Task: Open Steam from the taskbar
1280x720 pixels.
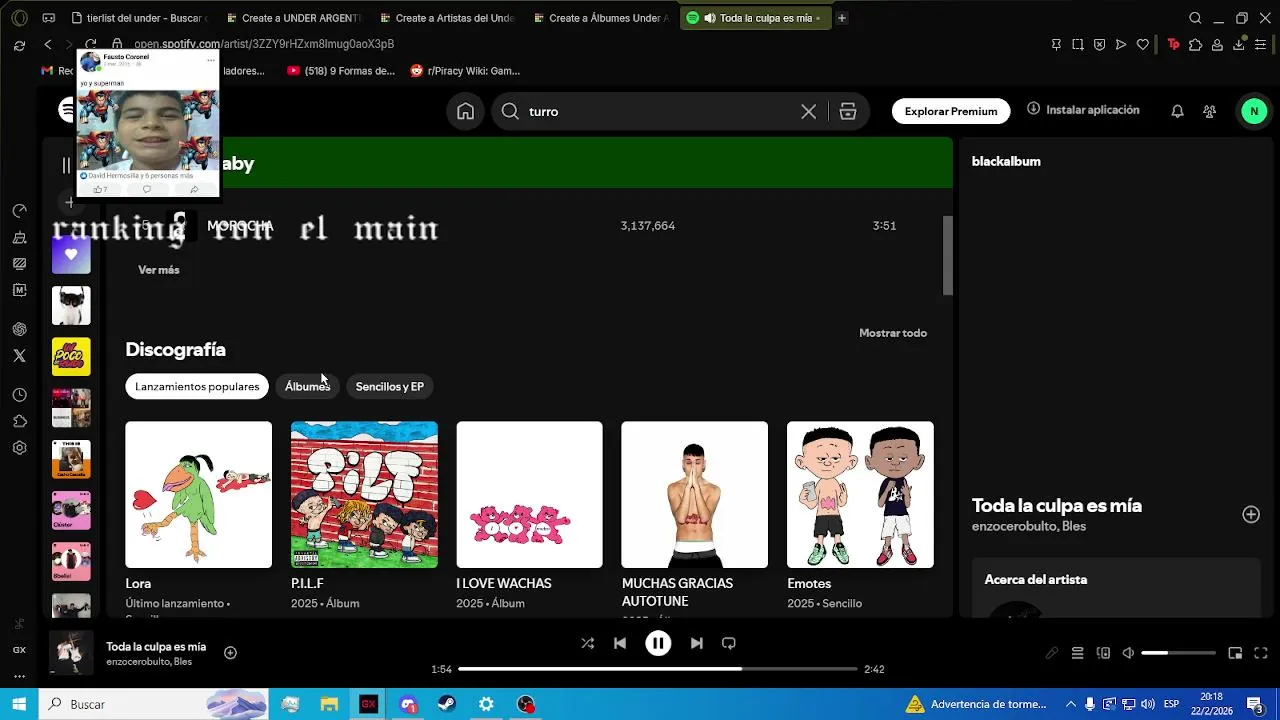Action: click(447, 704)
